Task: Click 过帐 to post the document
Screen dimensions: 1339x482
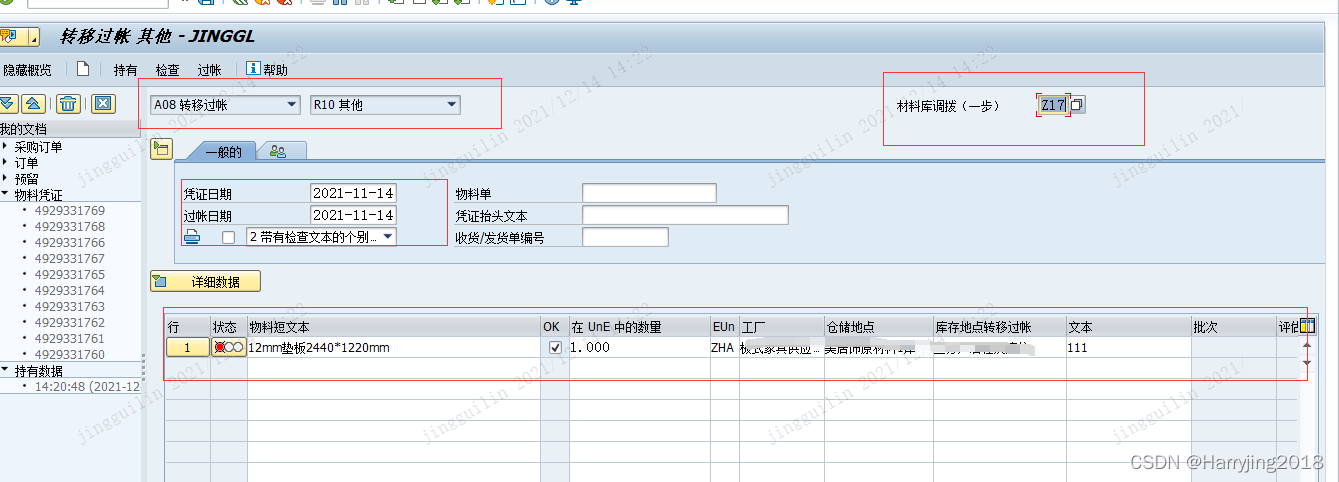Action: [209, 70]
